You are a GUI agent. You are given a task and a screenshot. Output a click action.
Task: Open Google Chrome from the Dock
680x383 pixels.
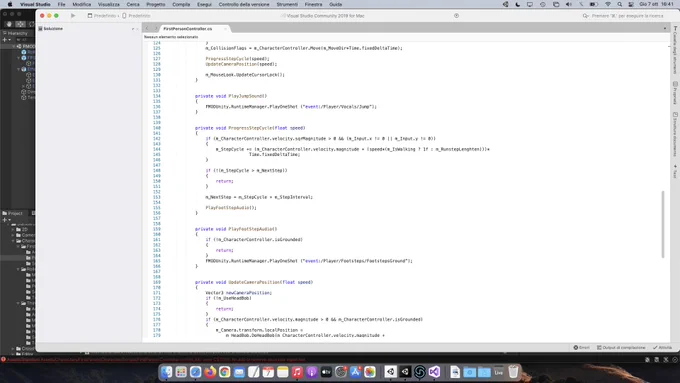point(224,372)
